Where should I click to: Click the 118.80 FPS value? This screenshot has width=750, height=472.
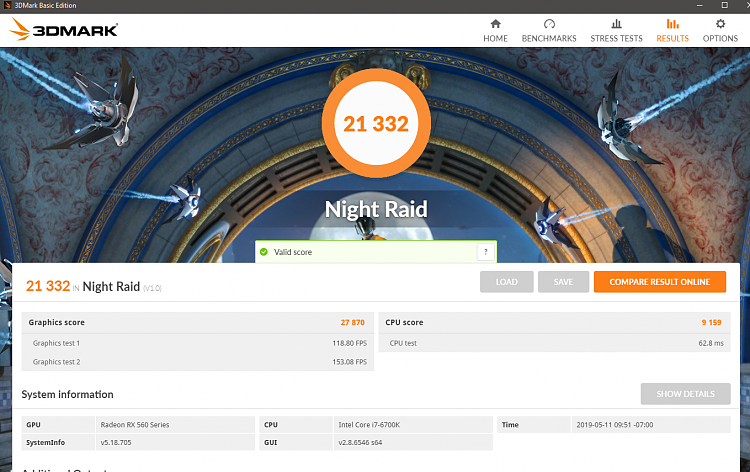coord(350,343)
